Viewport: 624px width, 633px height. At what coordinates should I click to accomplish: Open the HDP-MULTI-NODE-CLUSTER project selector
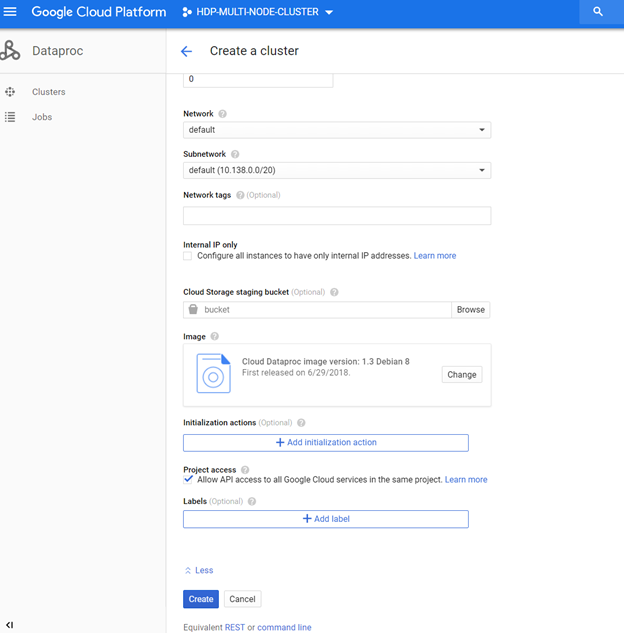coord(258,12)
